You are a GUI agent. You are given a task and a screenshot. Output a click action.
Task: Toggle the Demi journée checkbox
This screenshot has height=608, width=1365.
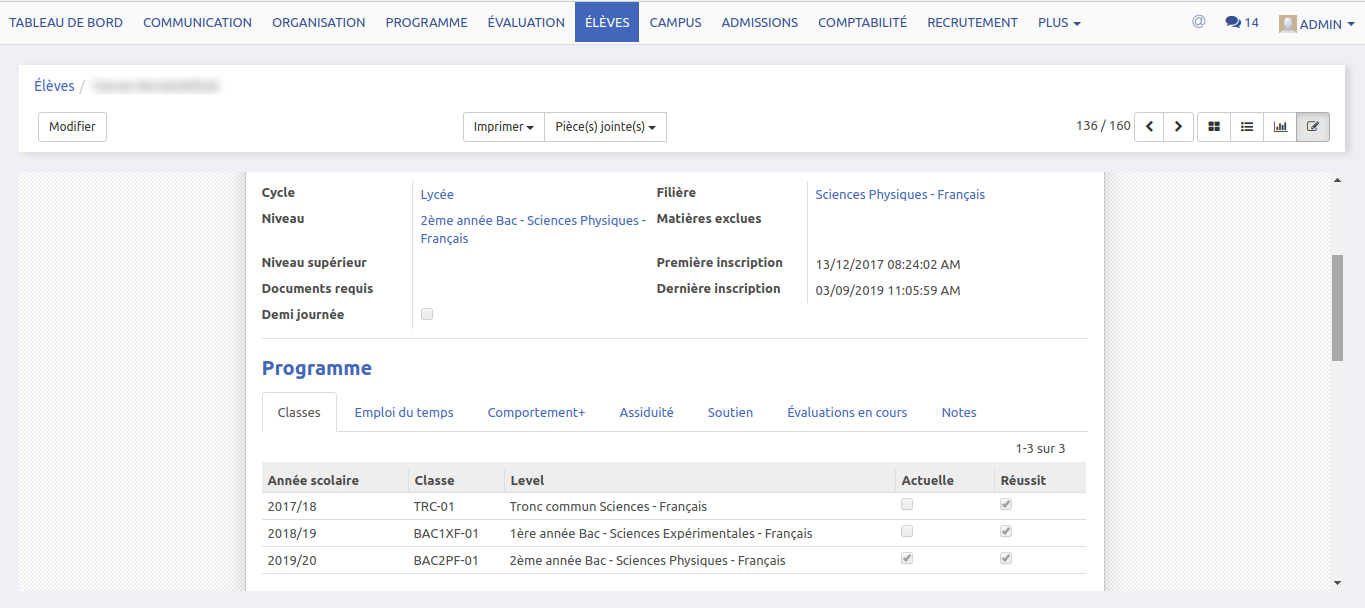coord(427,314)
